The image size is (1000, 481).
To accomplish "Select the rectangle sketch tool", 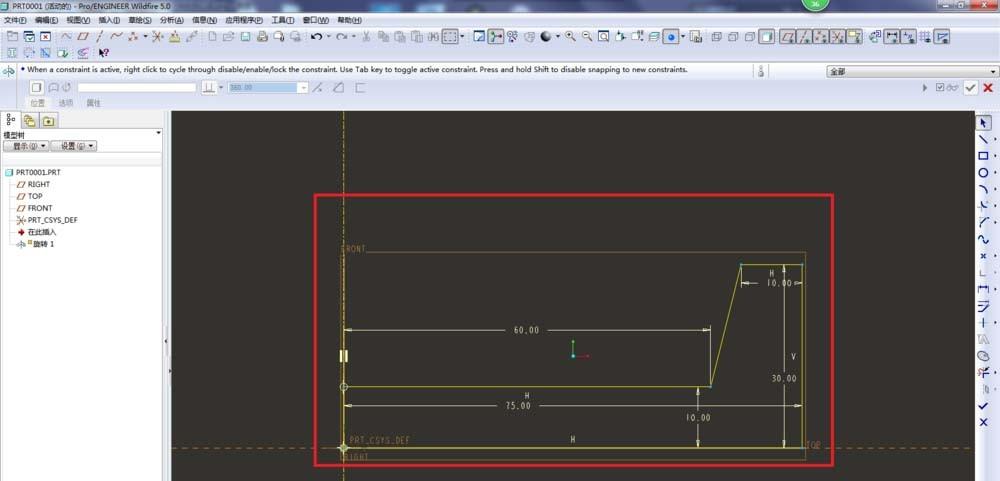I will coord(983,156).
